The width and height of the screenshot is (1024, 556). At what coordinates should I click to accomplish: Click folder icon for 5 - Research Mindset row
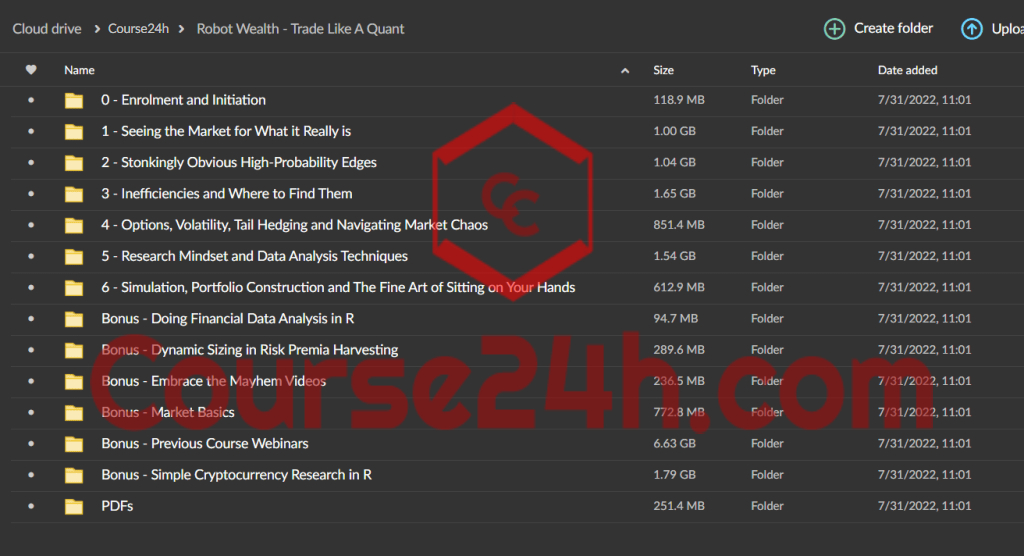74,256
